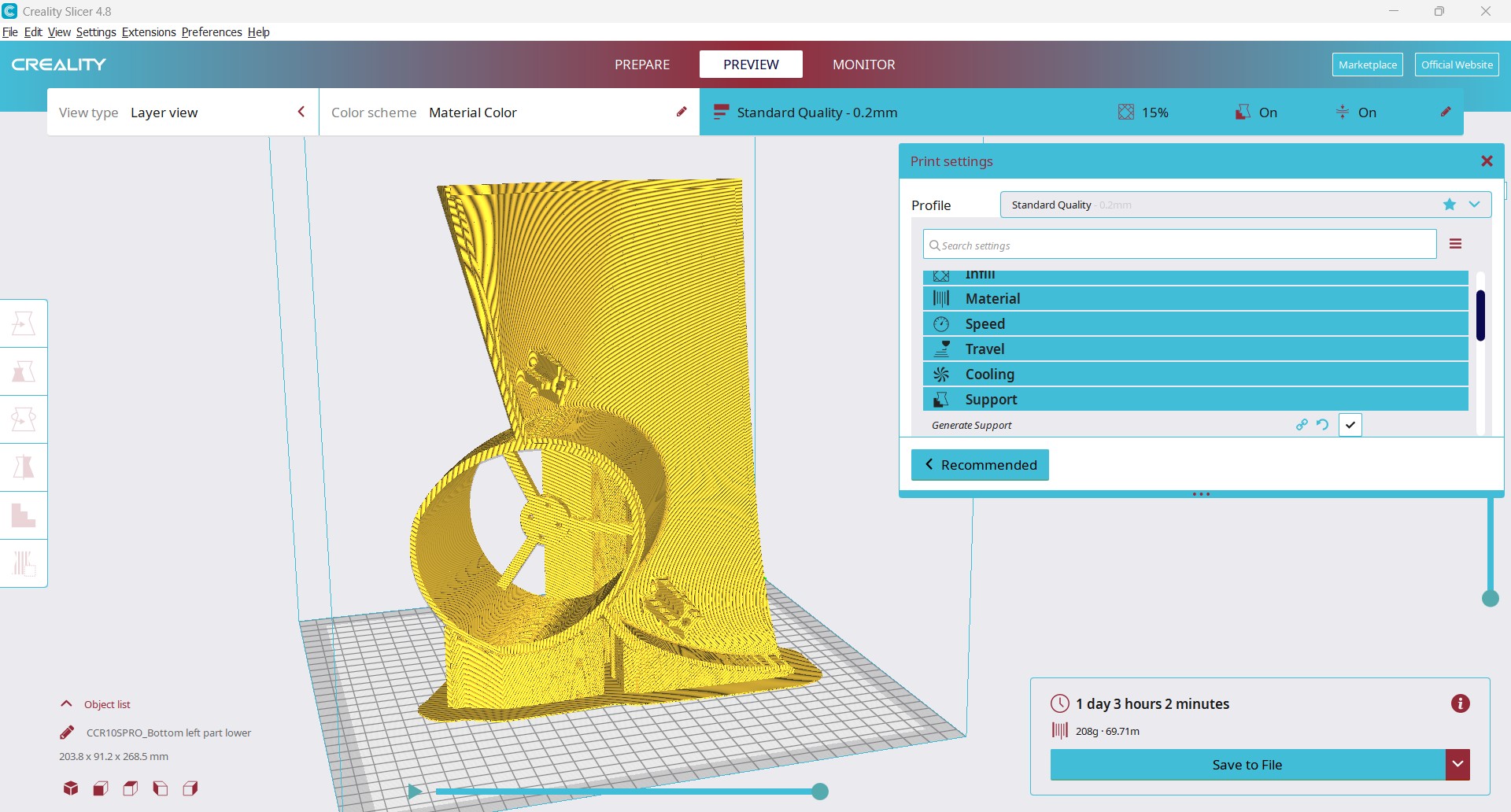The image size is (1511, 812).
Task: Click the adhesion On icon
Action: pos(1343,112)
